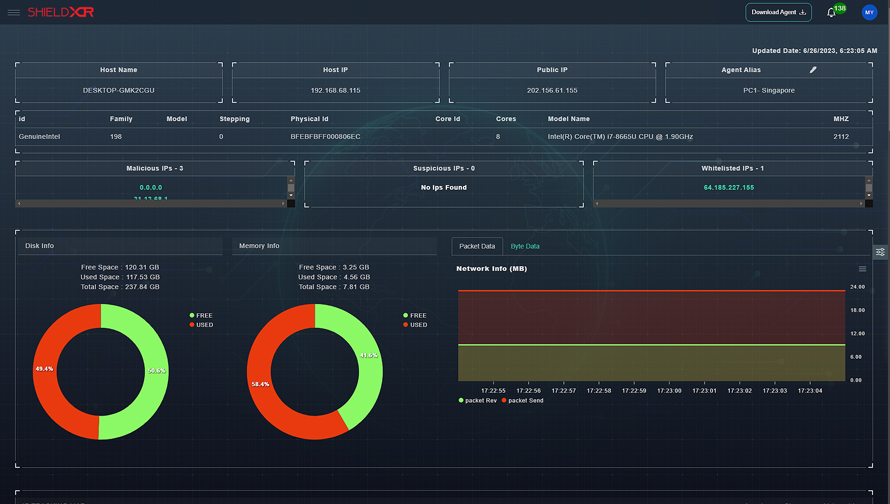Click the agent alias PC1- Singapore
Viewport: 890px width, 504px height.
point(769,91)
